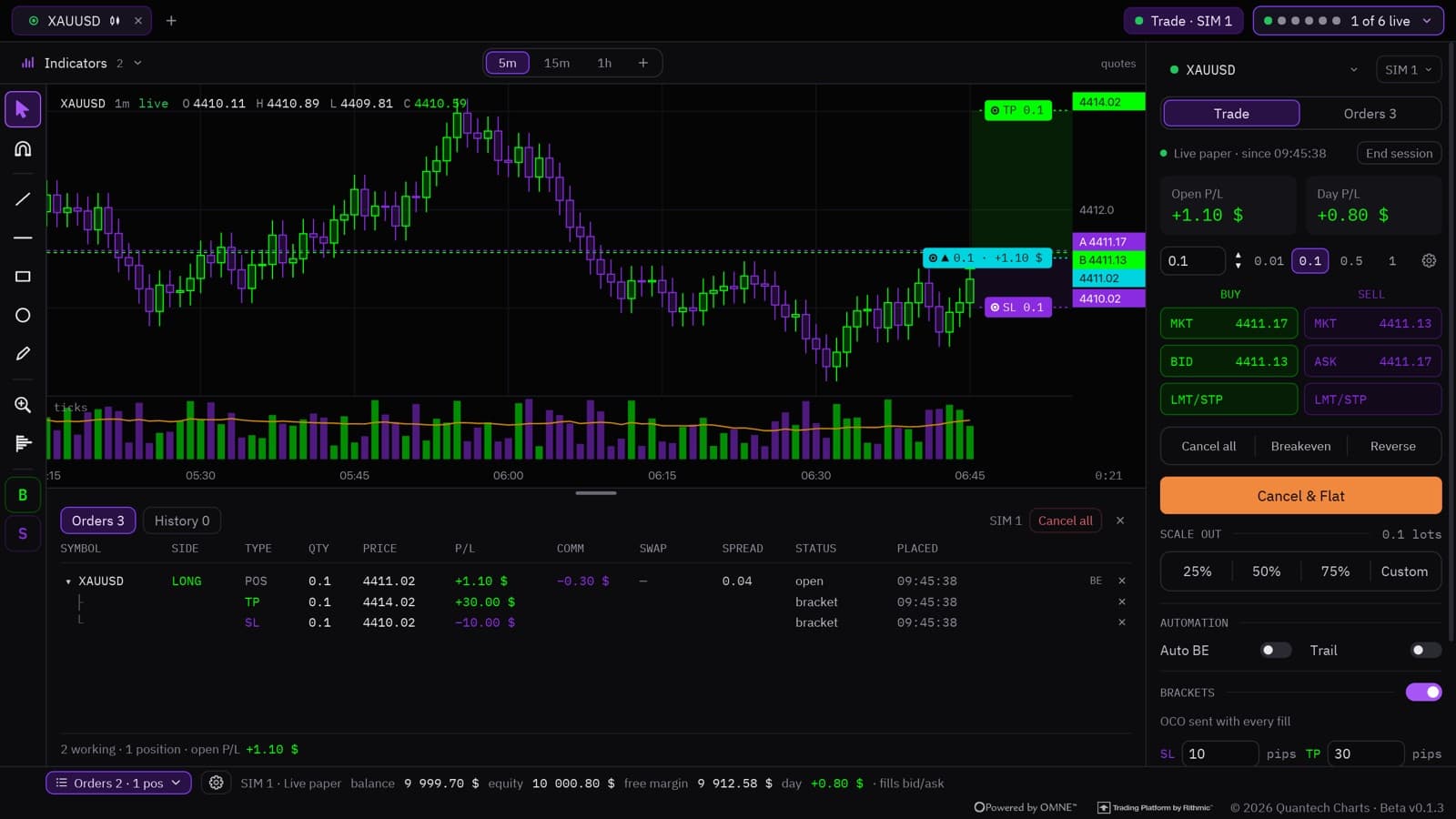Select the rectangle drawing tool
This screenshot has height=819, width=1456.
coord(23,277)
